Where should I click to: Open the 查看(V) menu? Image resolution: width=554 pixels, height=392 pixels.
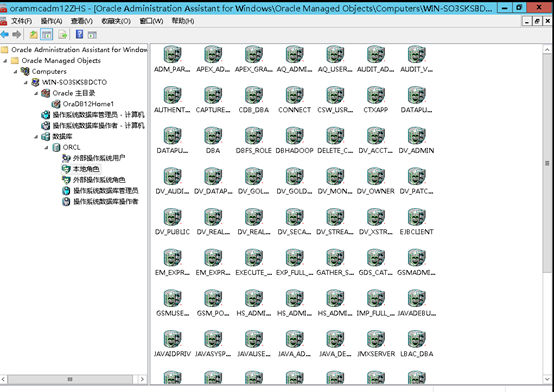tap(82, 21)
